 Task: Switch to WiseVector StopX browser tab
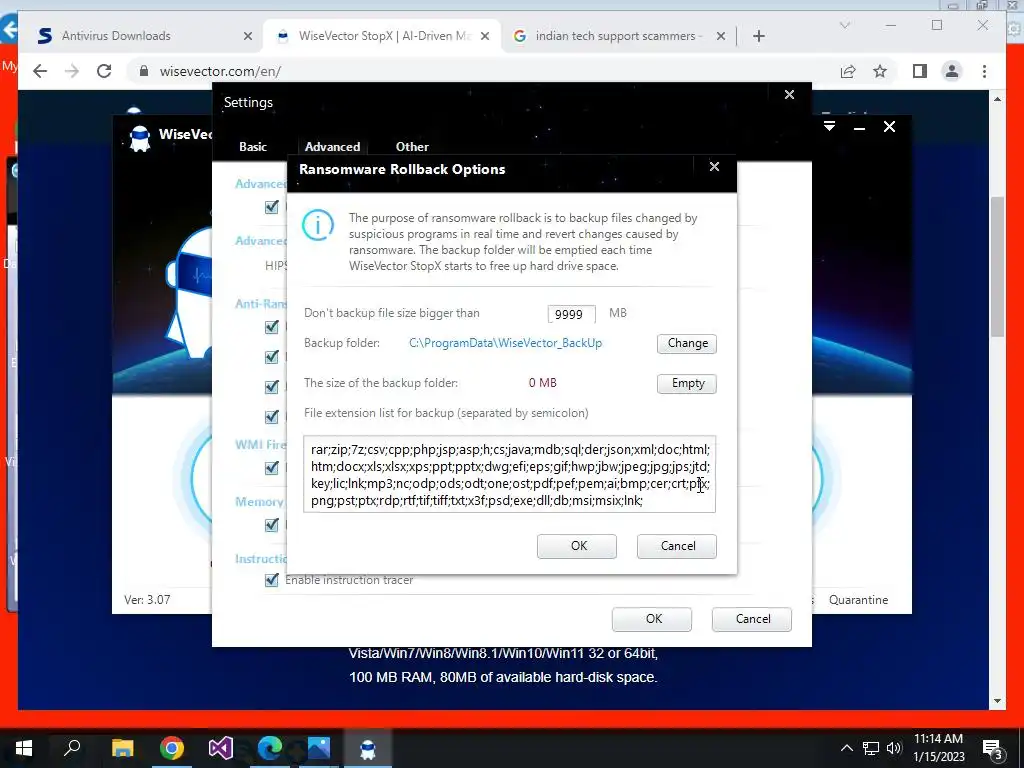(x=382, y=36)
